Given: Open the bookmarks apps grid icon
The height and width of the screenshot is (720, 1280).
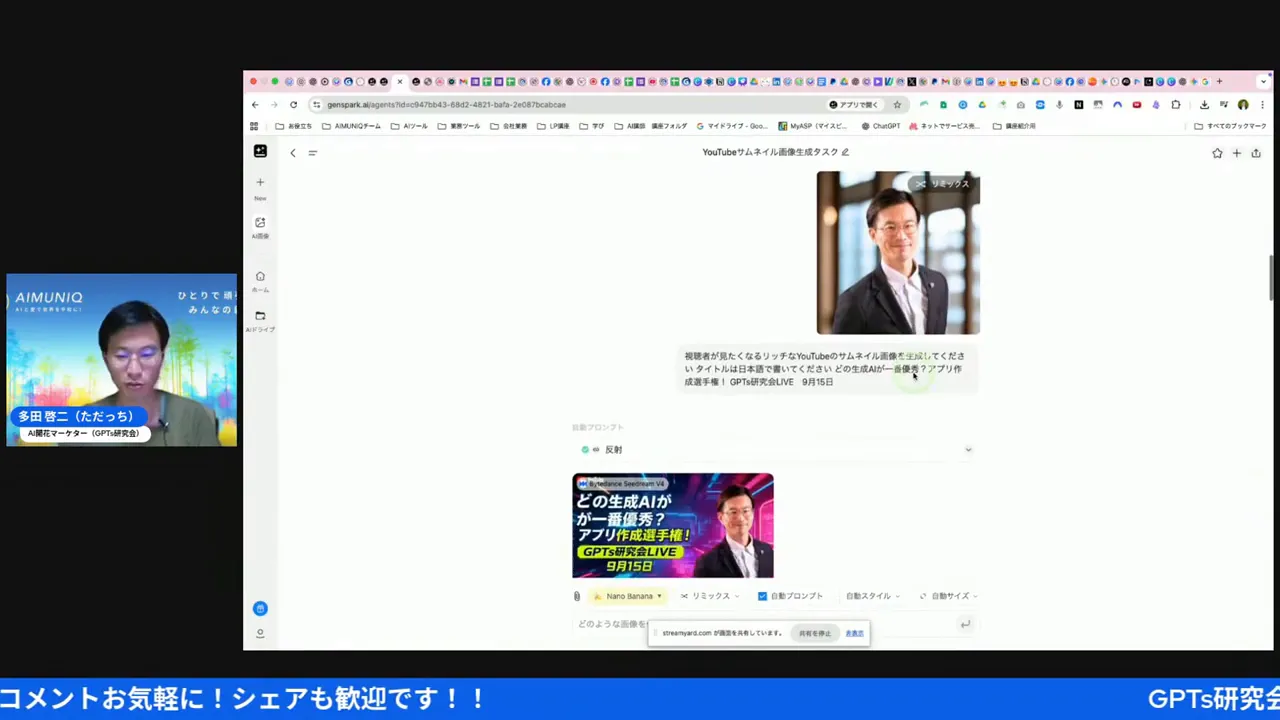Looking at the screenshot, I should [254, 126].
